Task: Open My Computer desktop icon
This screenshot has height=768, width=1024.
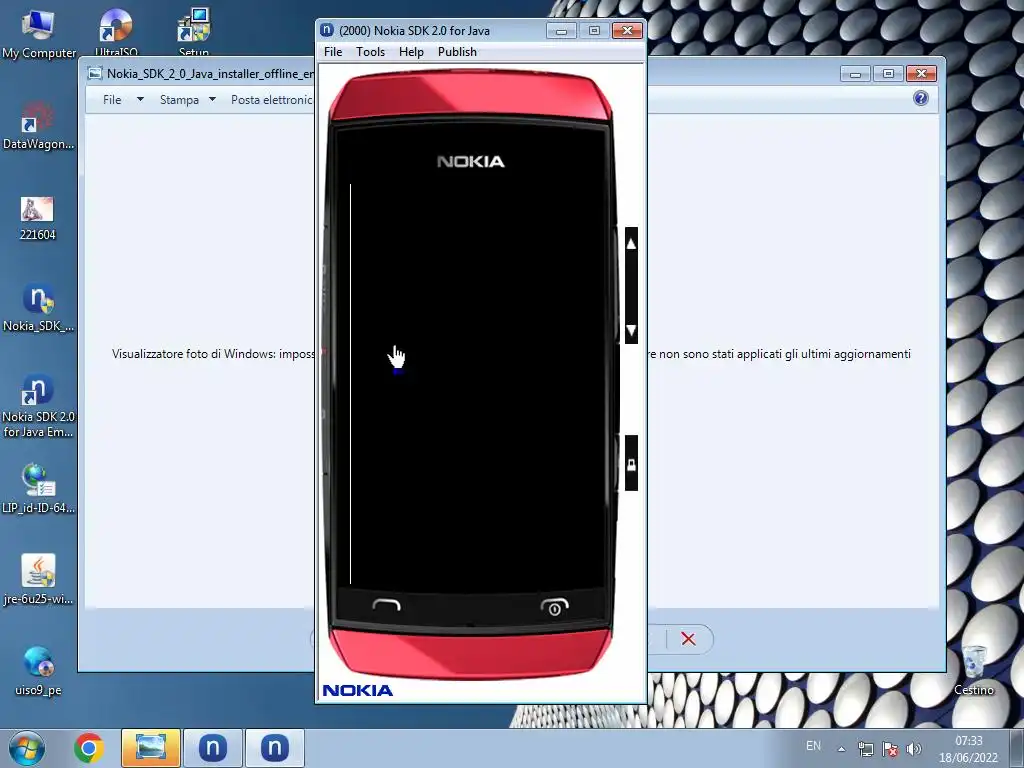Action: [x=39, y=34]
